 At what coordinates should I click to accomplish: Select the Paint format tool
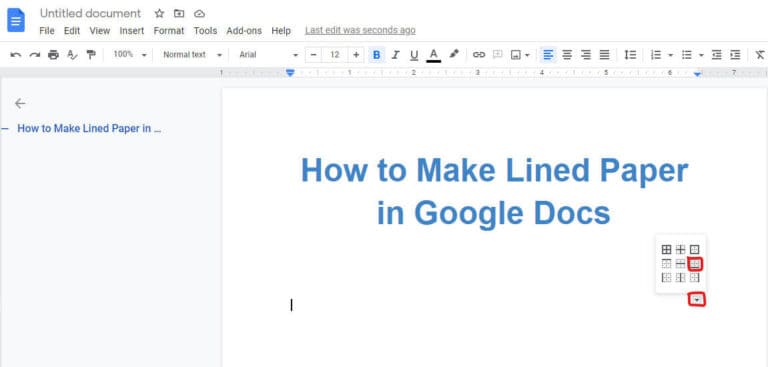(91, 55)
